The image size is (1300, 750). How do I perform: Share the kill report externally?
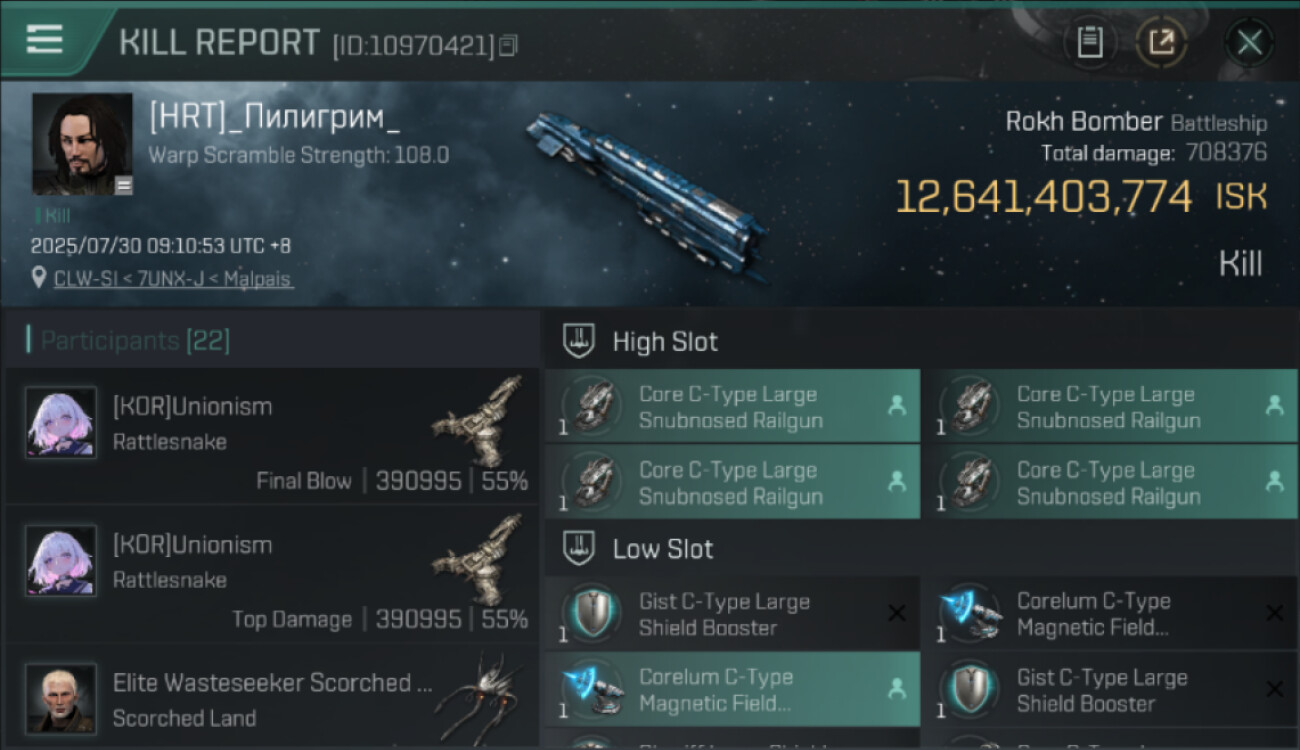(1161, 42)
